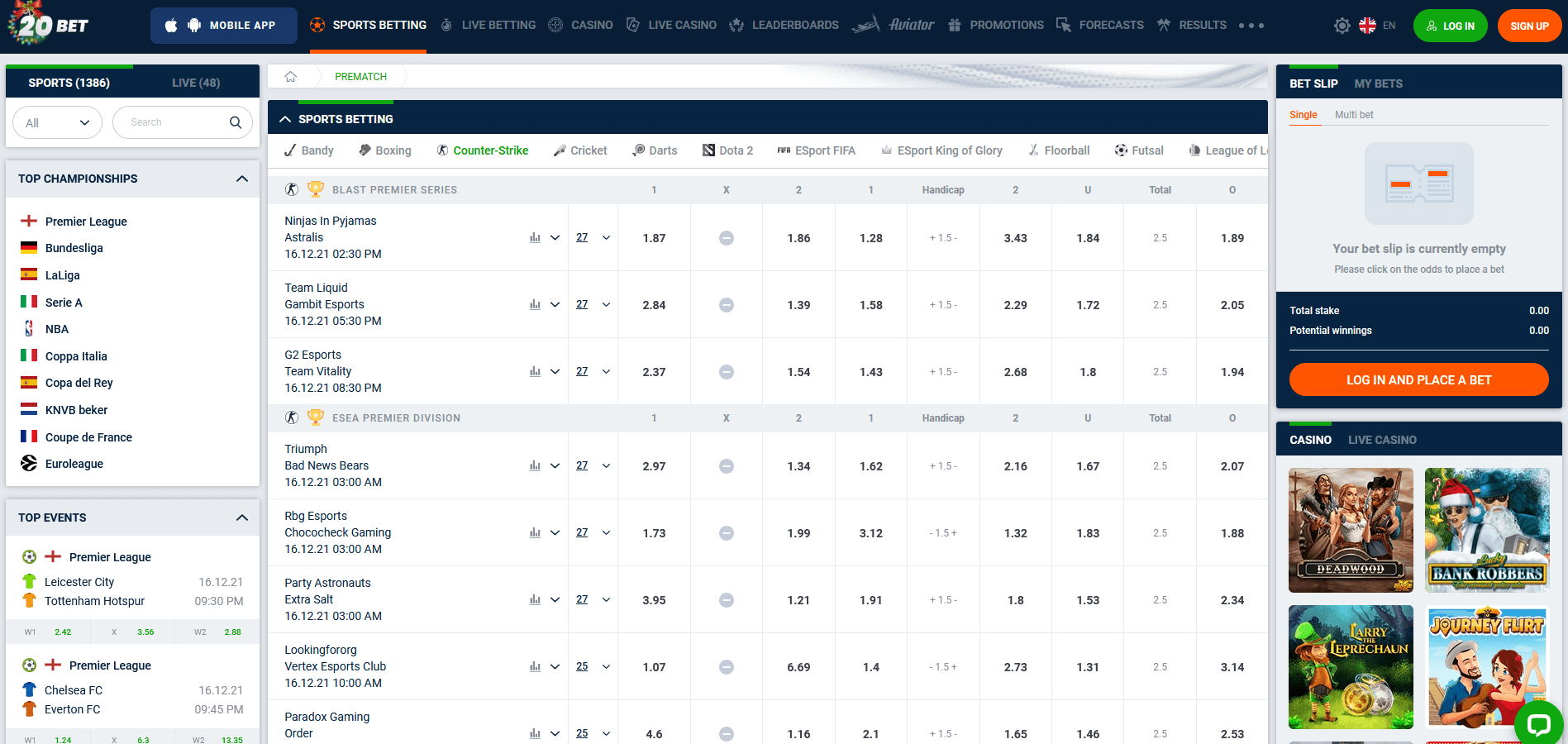Click the sports search field
The height and width of the screenshot is (744, 1568).
[x=182, y=122]
